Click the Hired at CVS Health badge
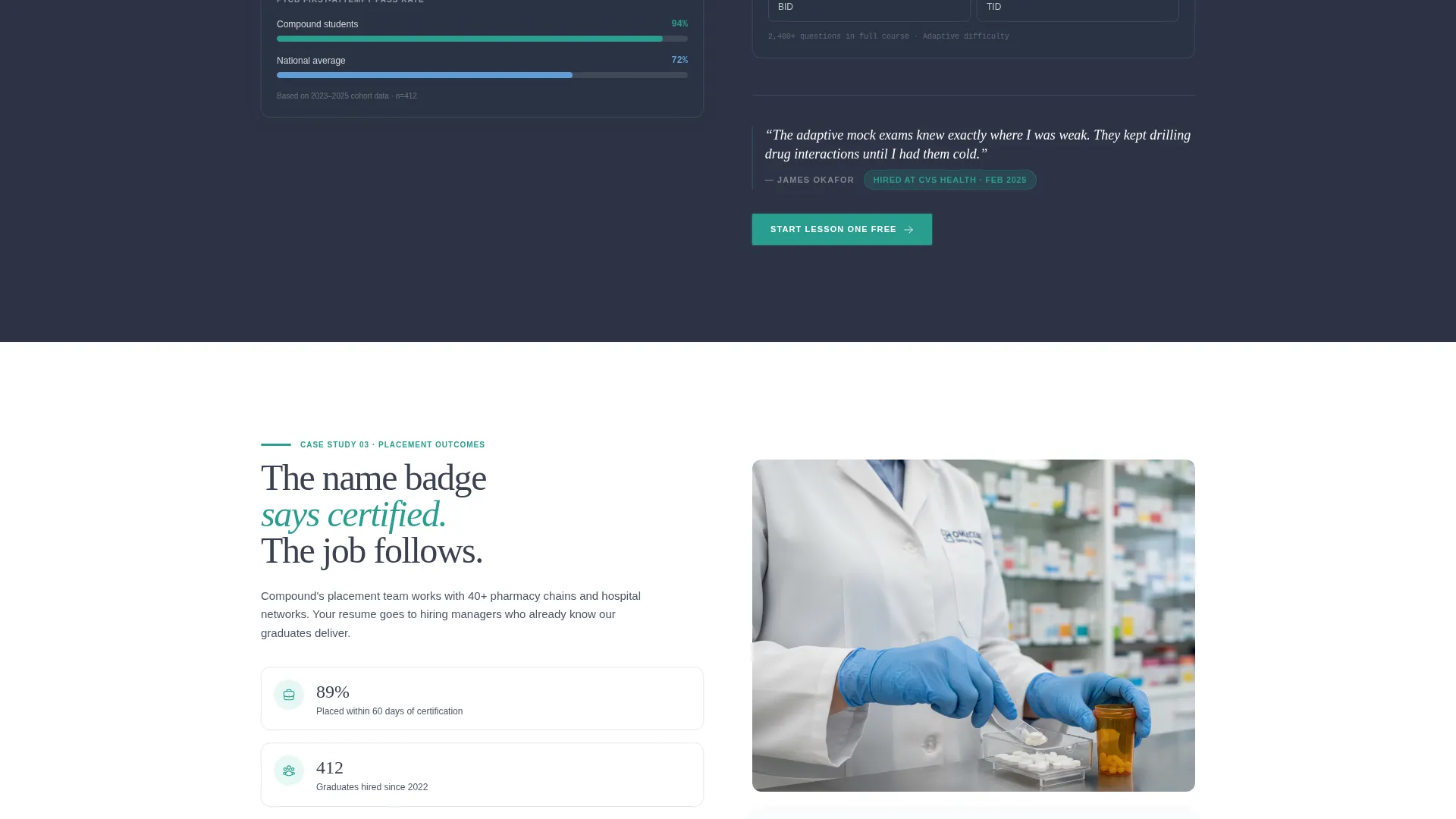The height and width of the screenshot is (819, 1456). [x=949, y=180]
